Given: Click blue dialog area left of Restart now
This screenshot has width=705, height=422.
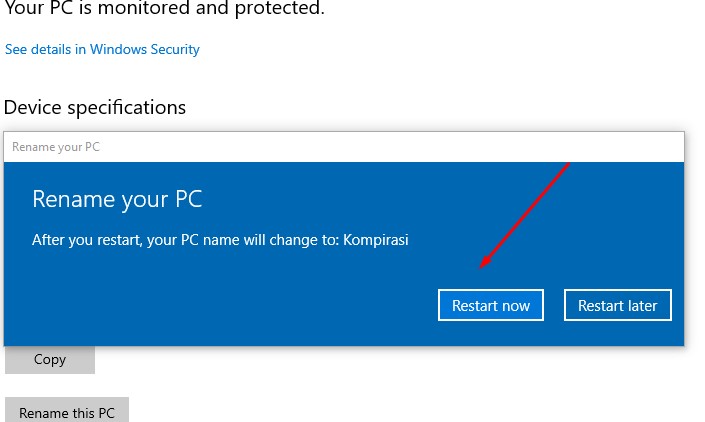Looking at the screenshot, I should tap(220, 305).
